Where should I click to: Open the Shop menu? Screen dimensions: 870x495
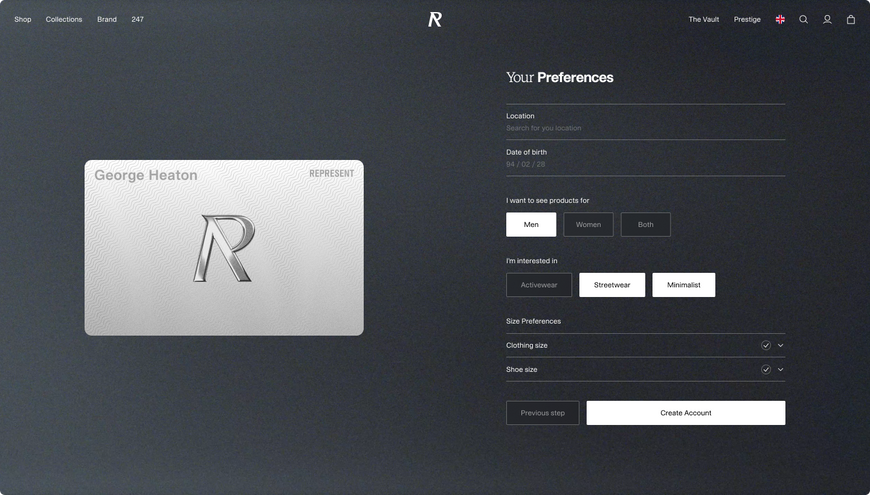point(23,19)
